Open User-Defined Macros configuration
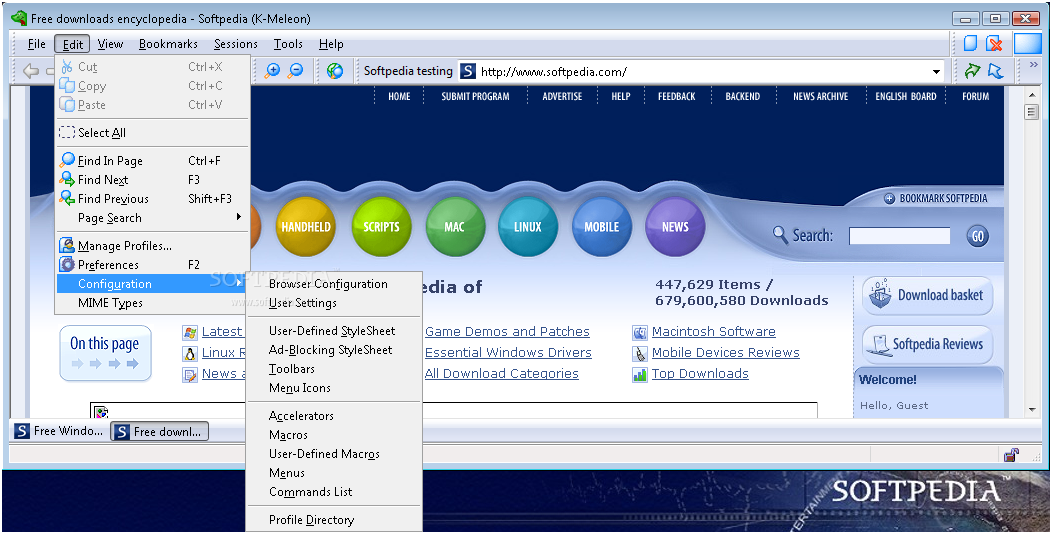Image resolution: width=1050 pixels, height=534 pixels. point(334,454)
